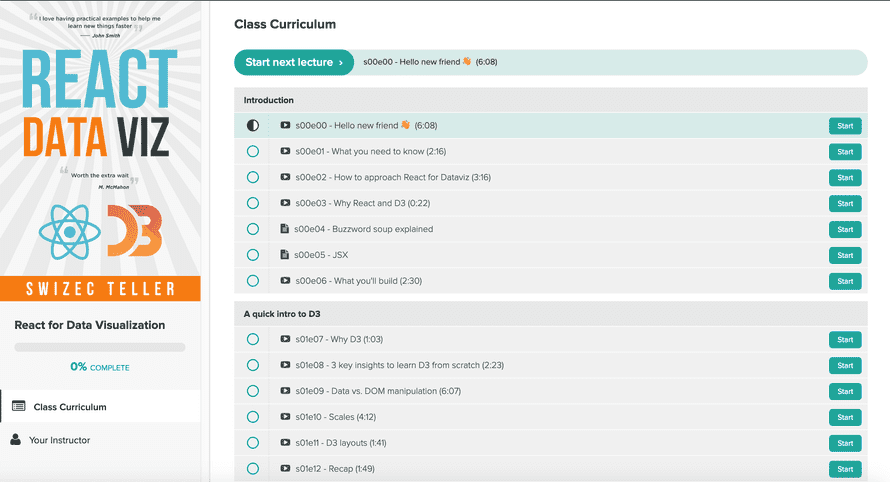Click document icon beside Buzzword soup explained
This screenshot has width=890, height=482.
coord(285,229)
